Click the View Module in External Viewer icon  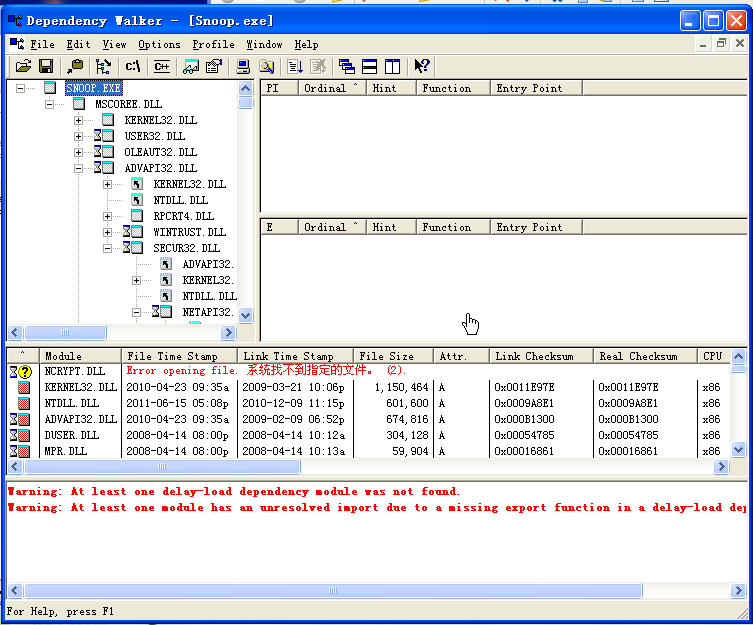click(191, 66)
